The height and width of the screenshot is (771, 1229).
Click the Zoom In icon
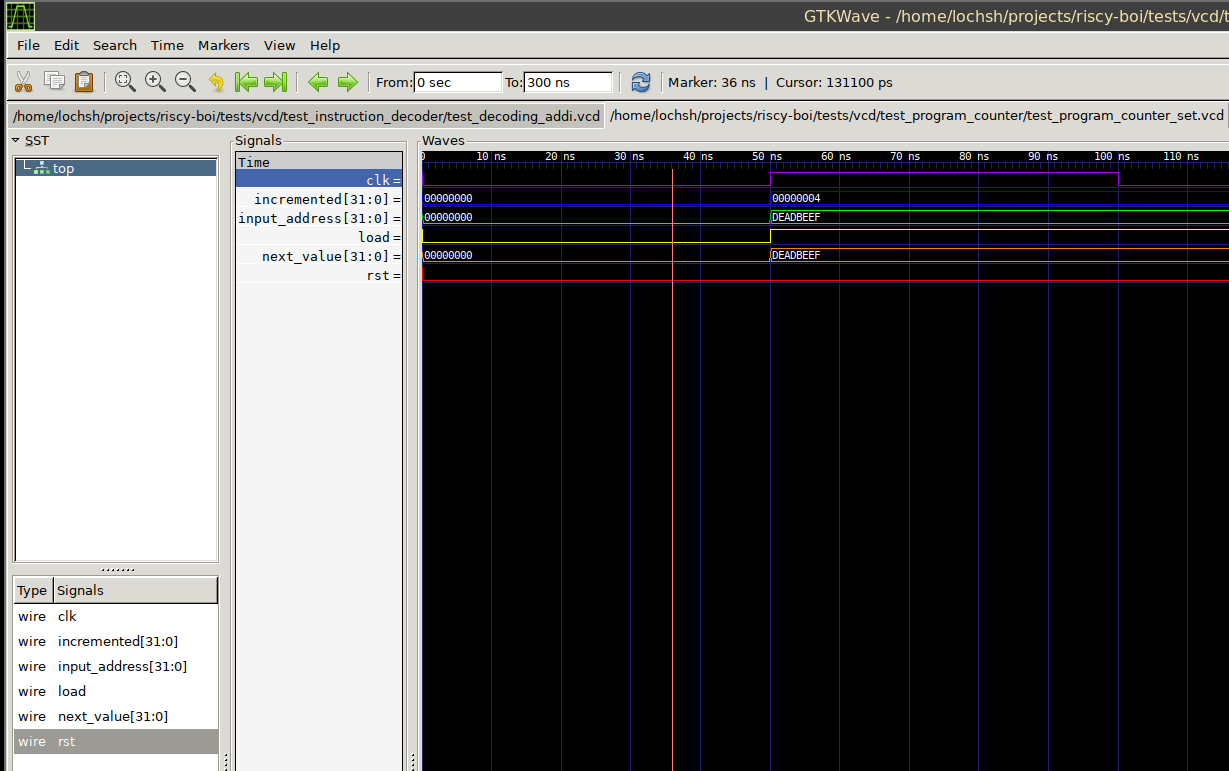155,82
